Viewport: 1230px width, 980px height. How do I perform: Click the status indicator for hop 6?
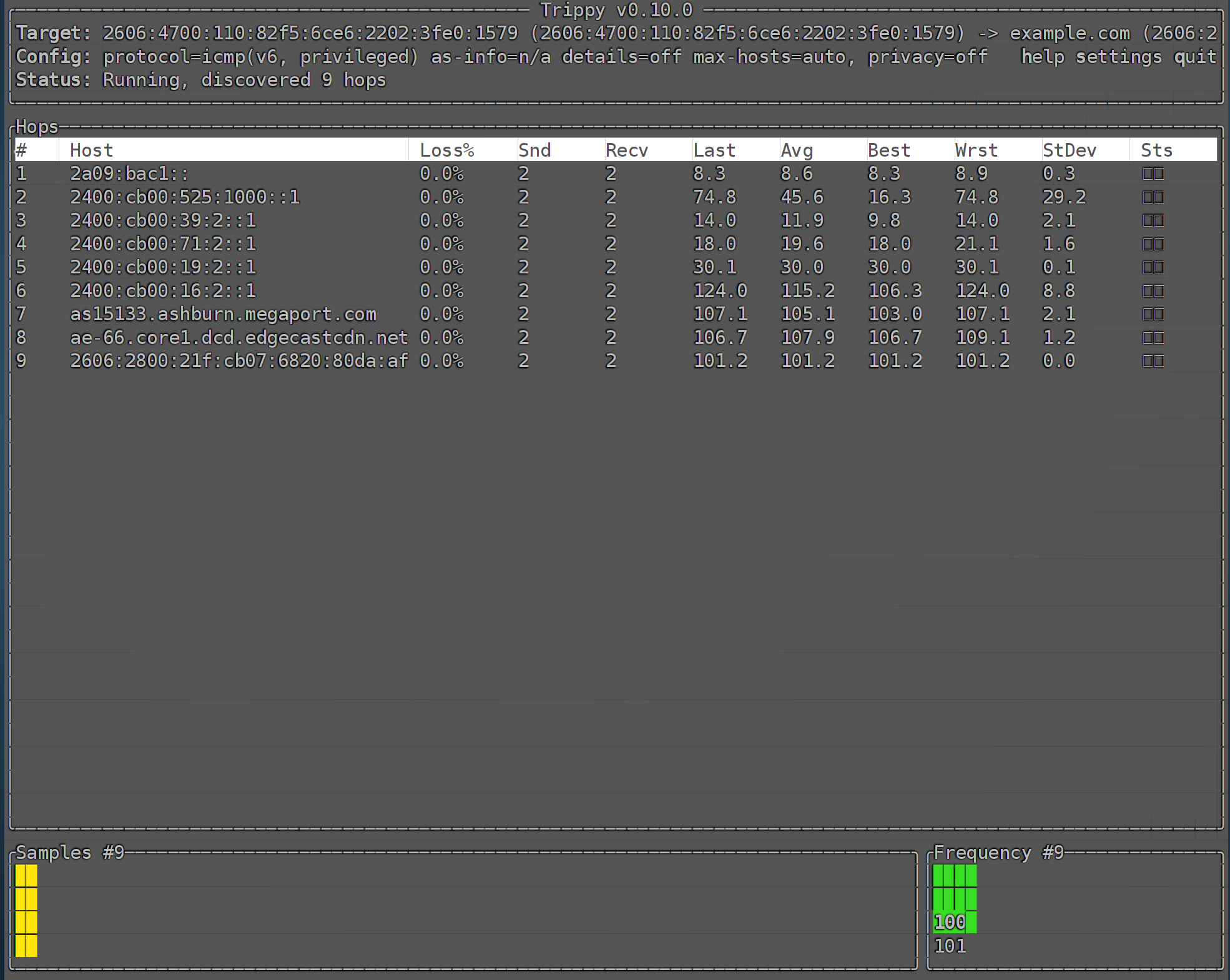(x=1153, y=291)
